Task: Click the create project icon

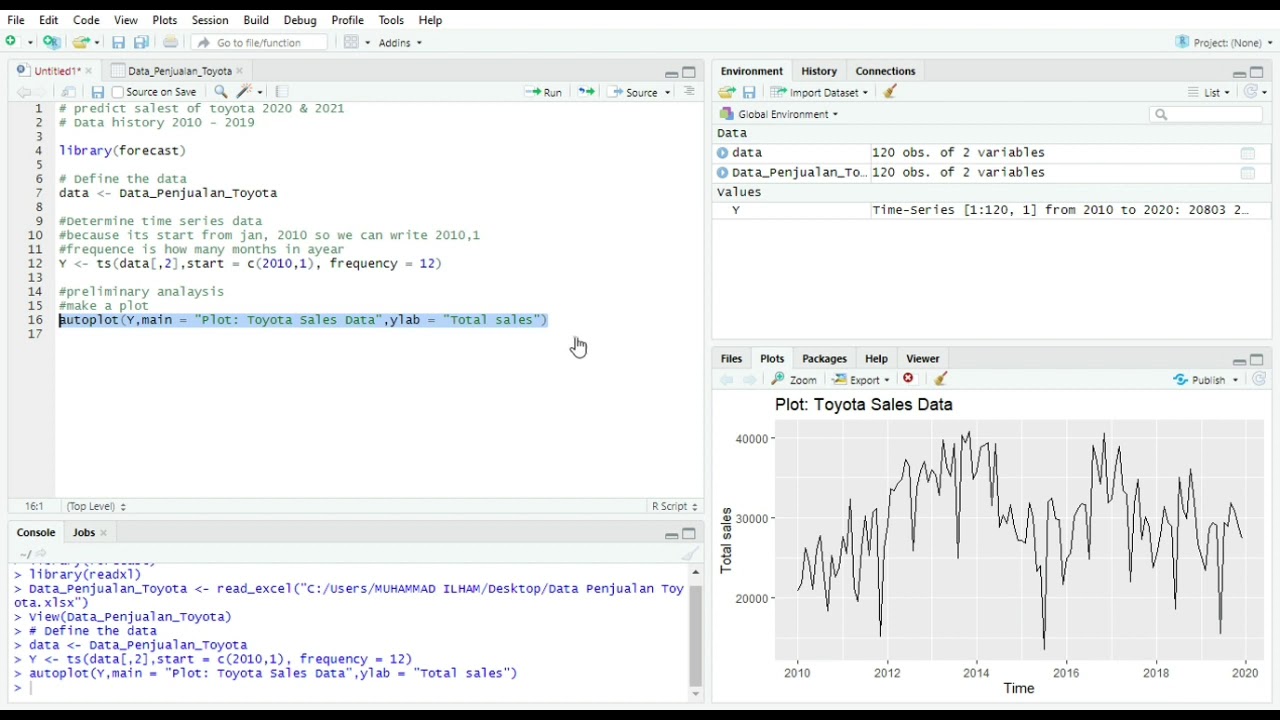Action: pyautogui.click(x=52, y=42)
